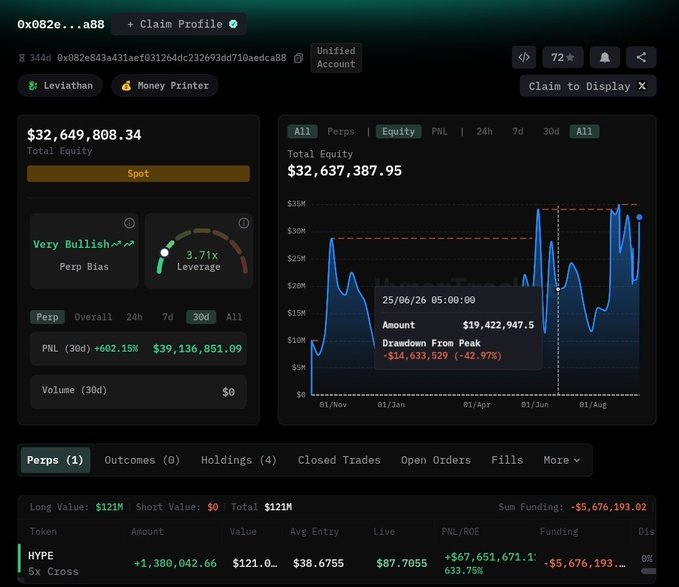Open Perp Bias info icon
Screen dimensions: 679x587
click(x=129, y=223)
